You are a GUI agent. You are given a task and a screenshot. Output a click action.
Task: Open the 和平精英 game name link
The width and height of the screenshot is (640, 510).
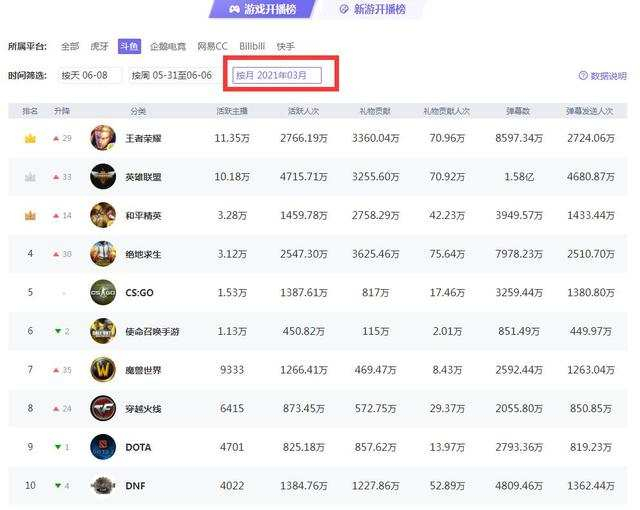(x=143, y=215)
